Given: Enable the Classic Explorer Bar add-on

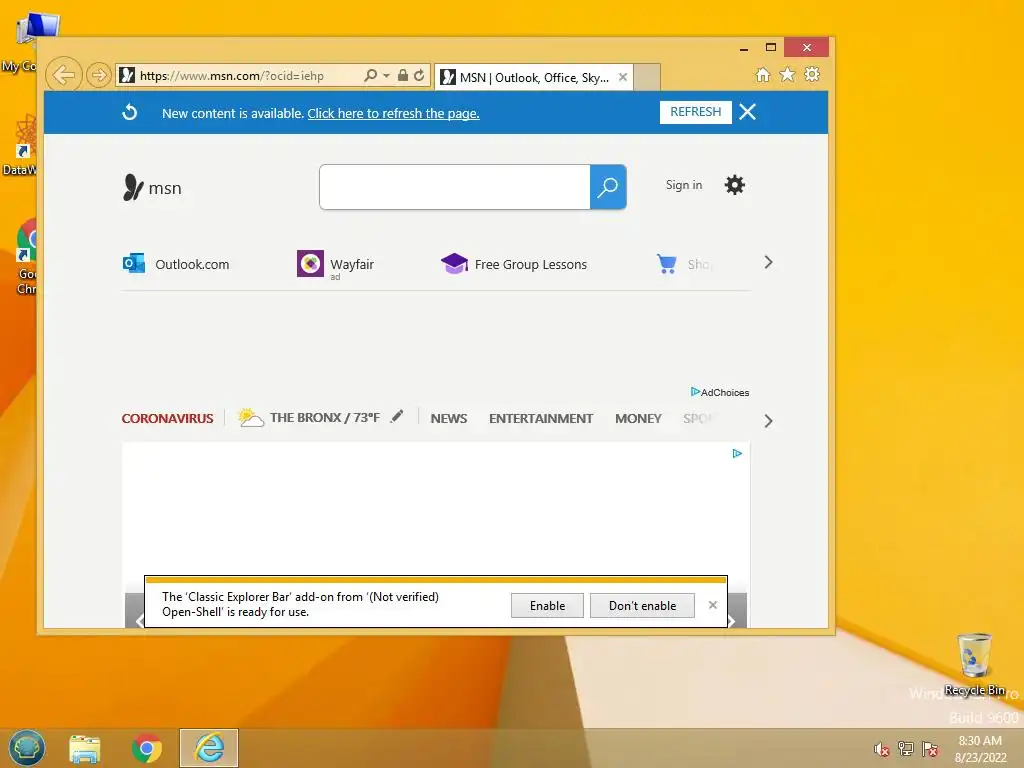Looking at the screenshot, I should pos(547,605).
